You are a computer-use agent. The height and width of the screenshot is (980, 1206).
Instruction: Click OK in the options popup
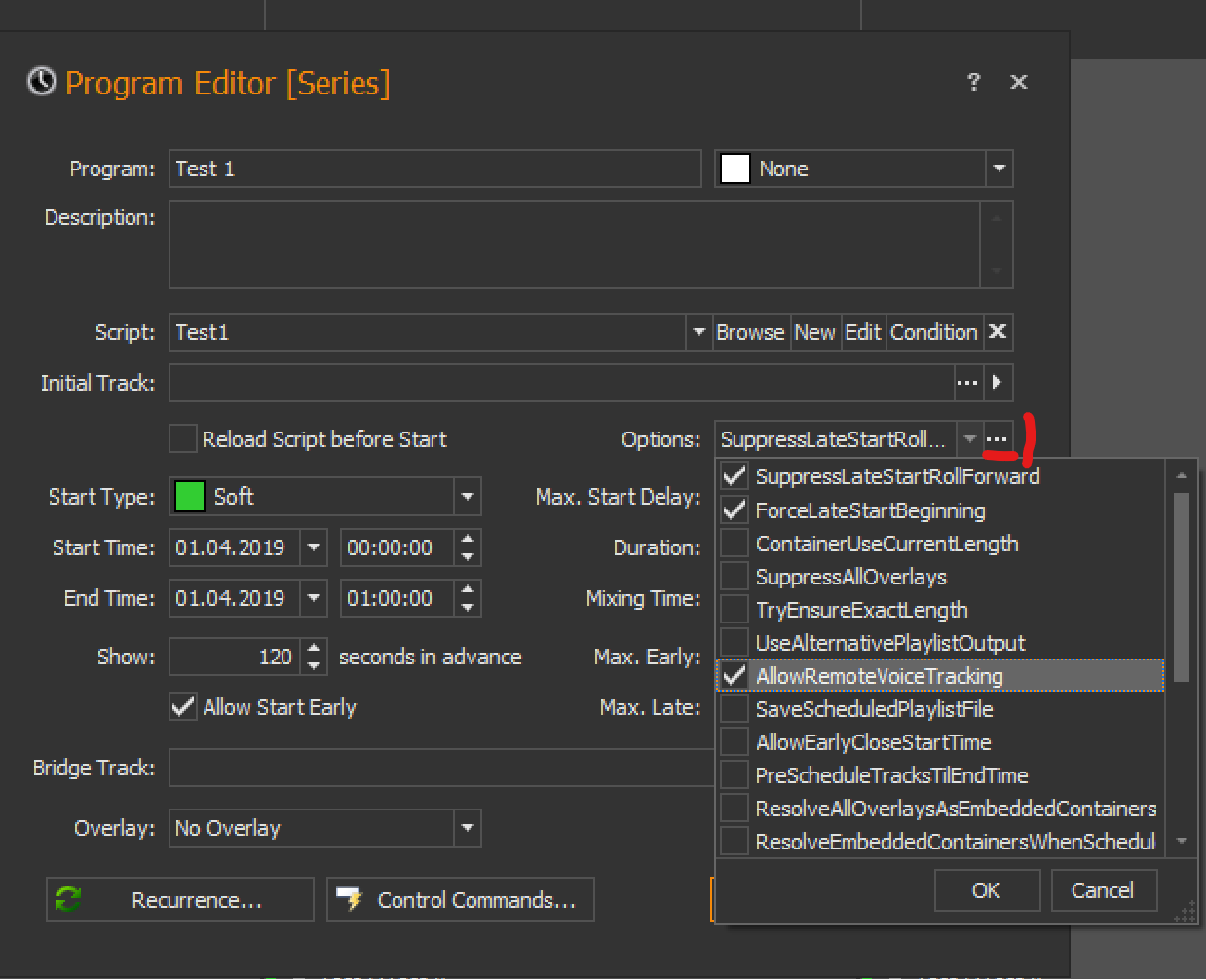pyautogui.click(x=986, y=890)
